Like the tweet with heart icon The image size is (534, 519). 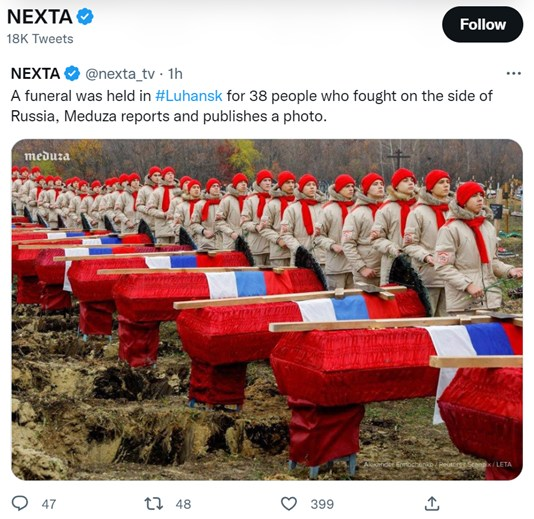point(289,503)
